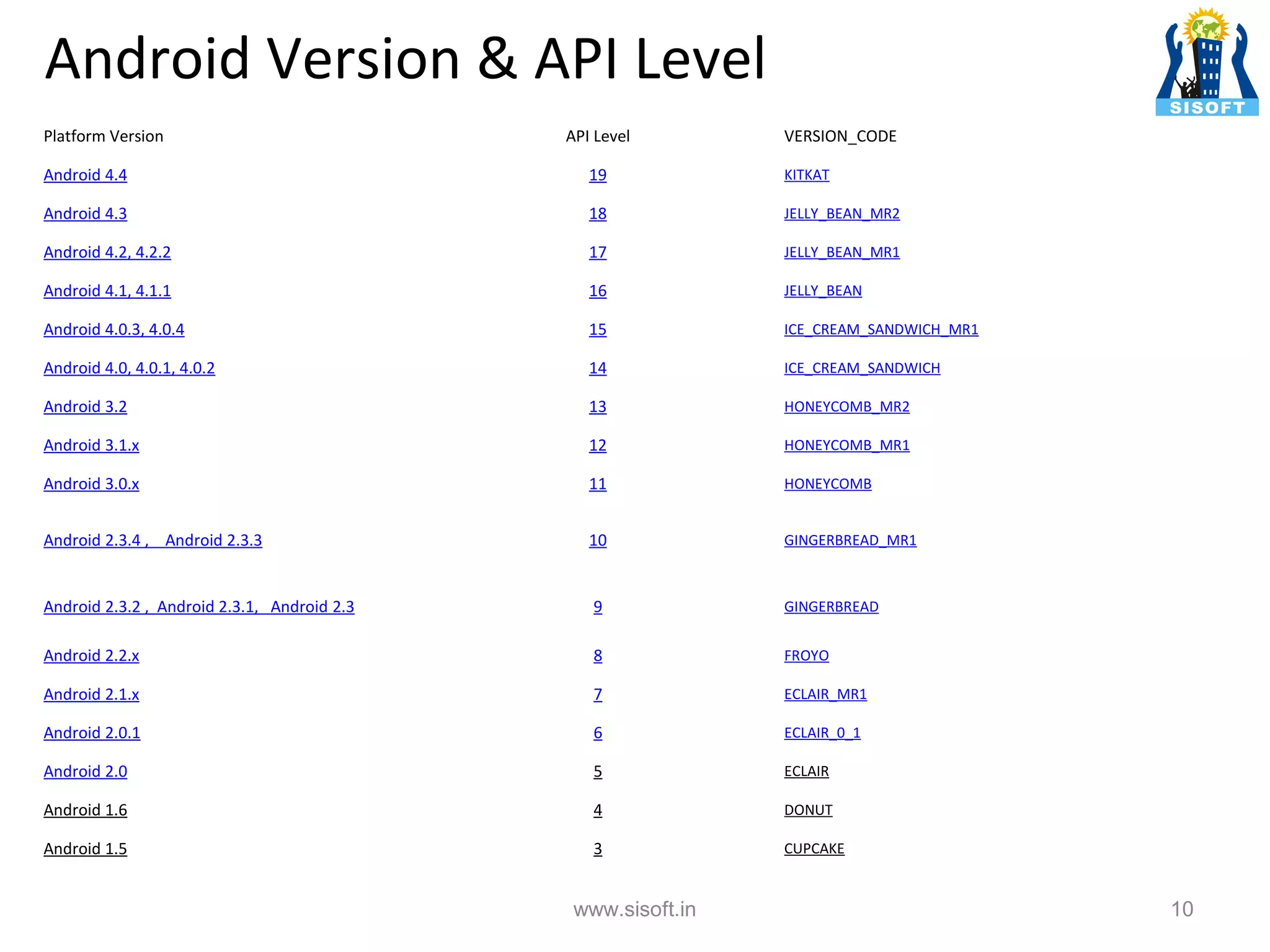Screen dimensions: 1270x952
Task: Click the www.sisoft.in footer text
Action: pyautogui.click(x=634, y=909)
